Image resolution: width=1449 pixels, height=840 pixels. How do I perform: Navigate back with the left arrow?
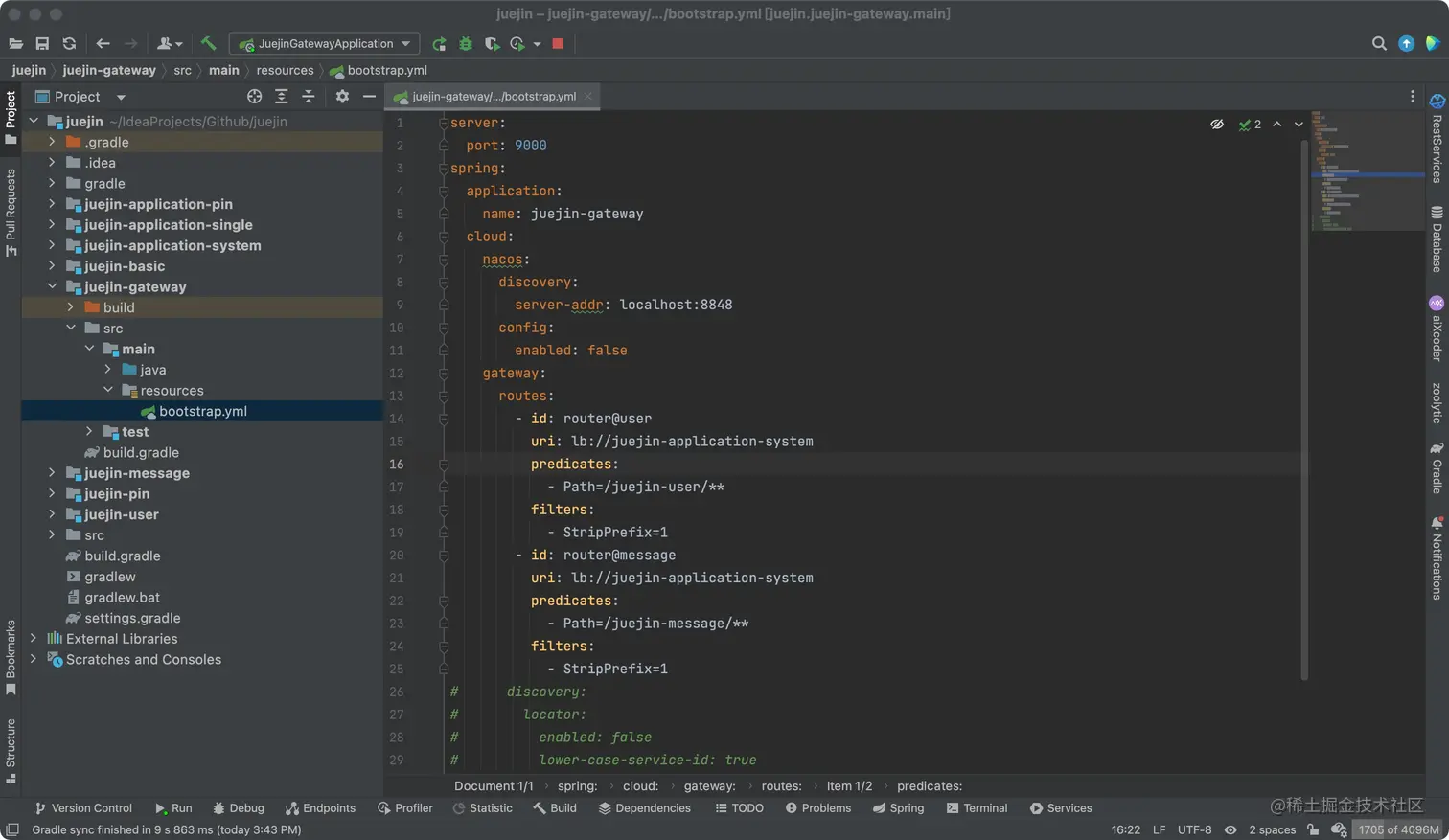103,44
